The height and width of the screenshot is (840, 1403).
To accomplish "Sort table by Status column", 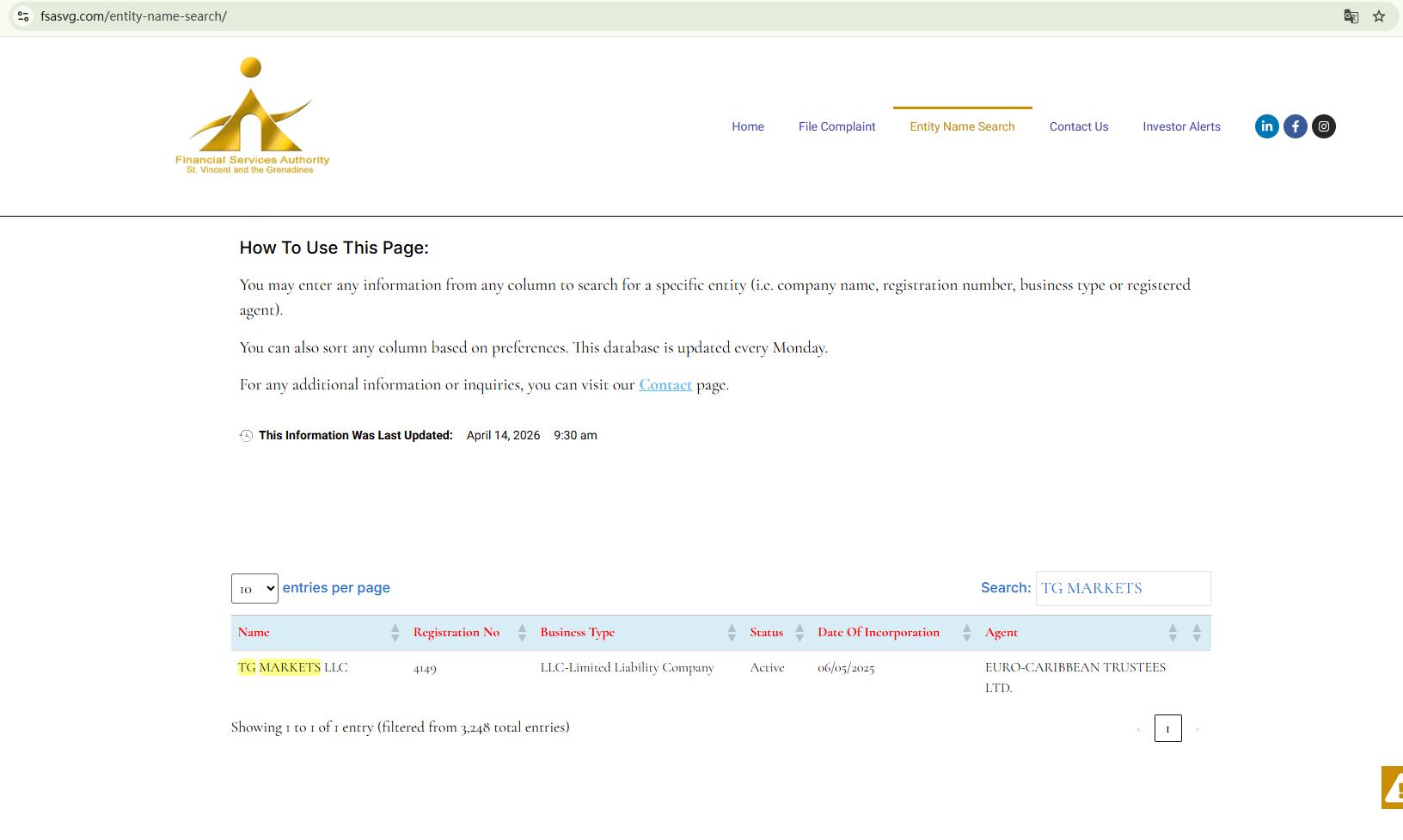I will 766,633.
